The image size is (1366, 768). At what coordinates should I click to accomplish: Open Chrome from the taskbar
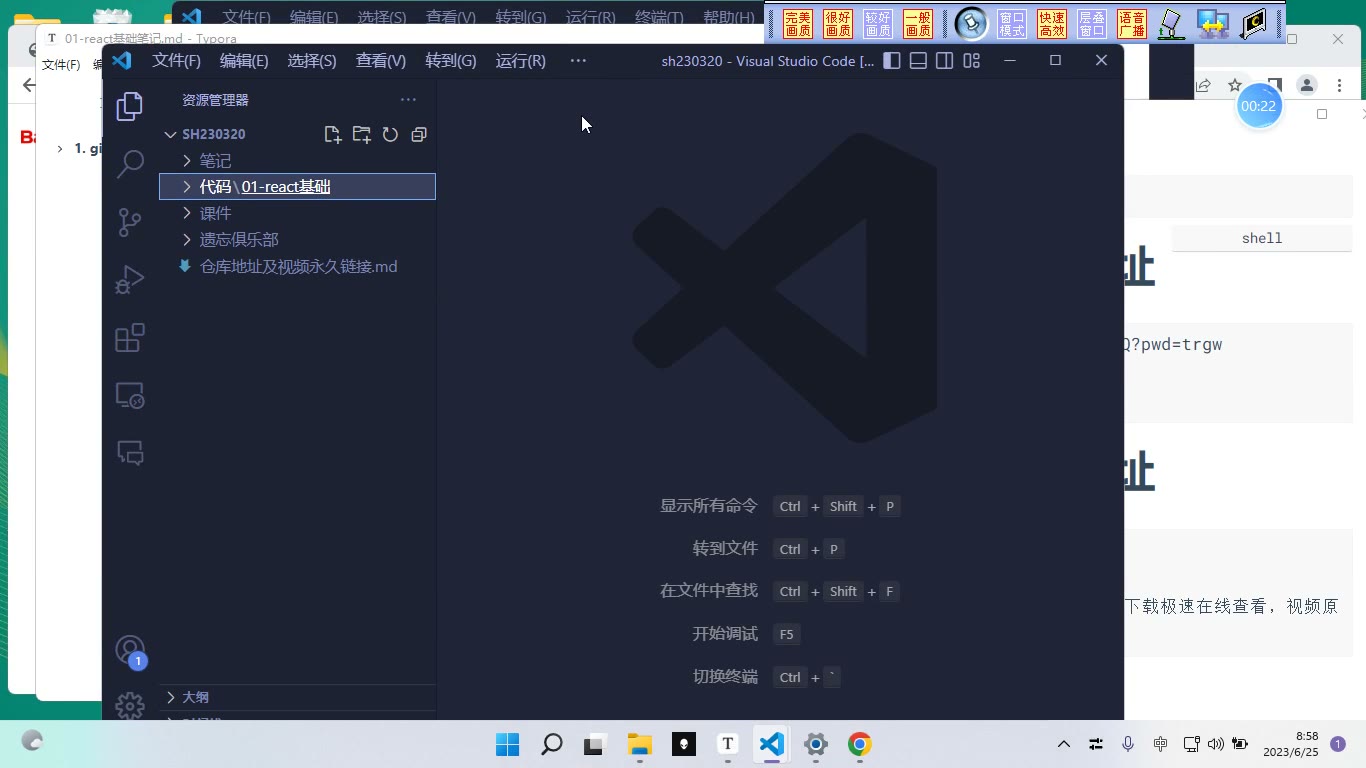(x=860, y=744)
